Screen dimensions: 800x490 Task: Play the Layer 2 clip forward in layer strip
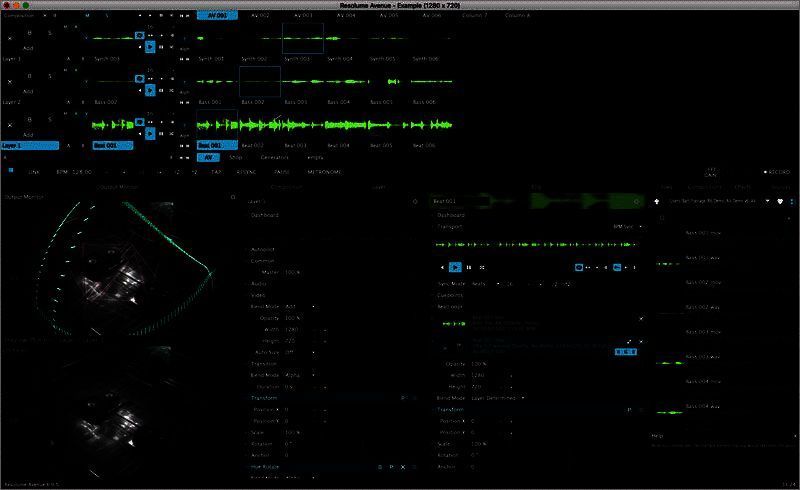[x=149, y=90]
